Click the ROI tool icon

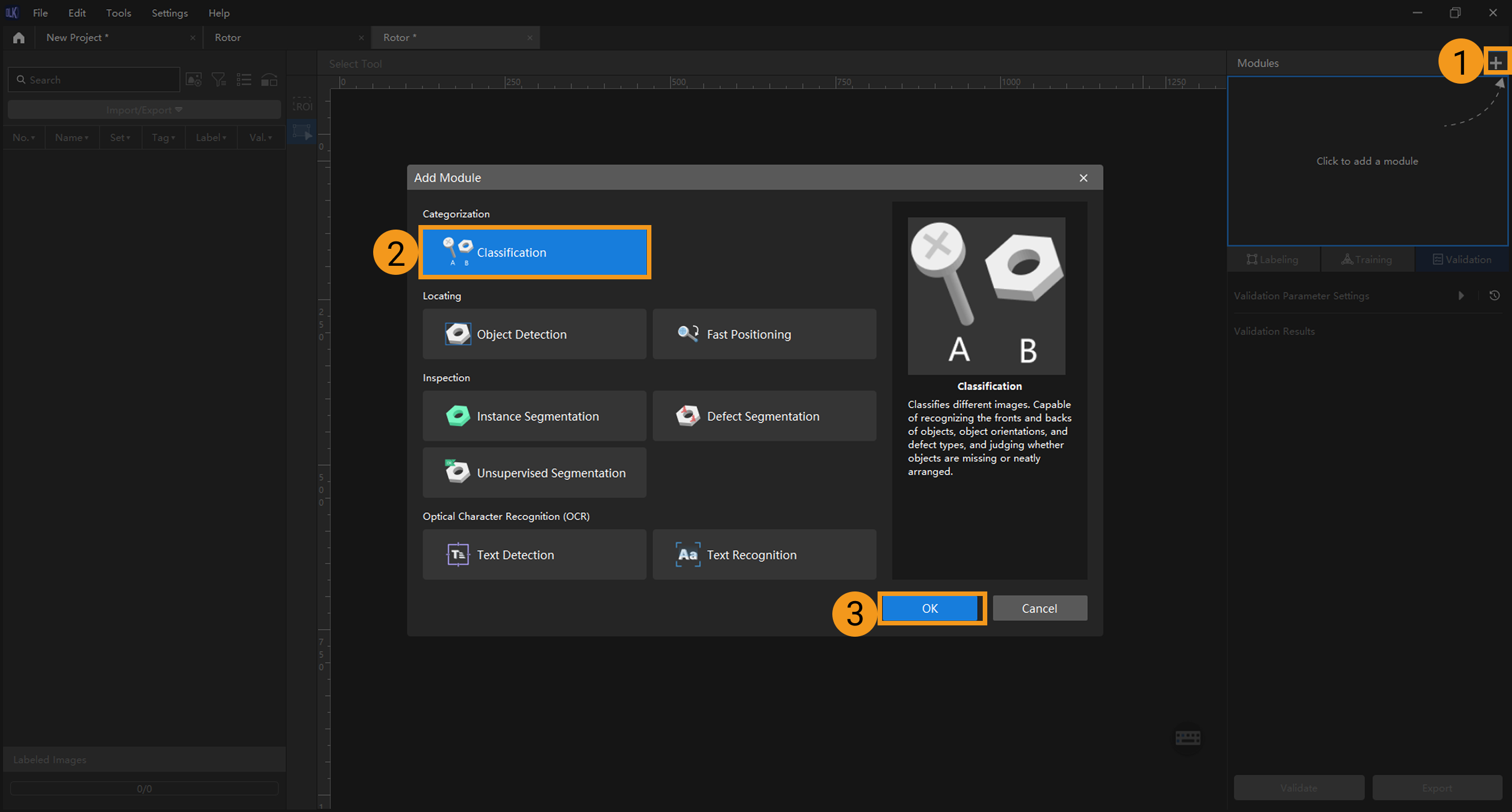point(303,105)
